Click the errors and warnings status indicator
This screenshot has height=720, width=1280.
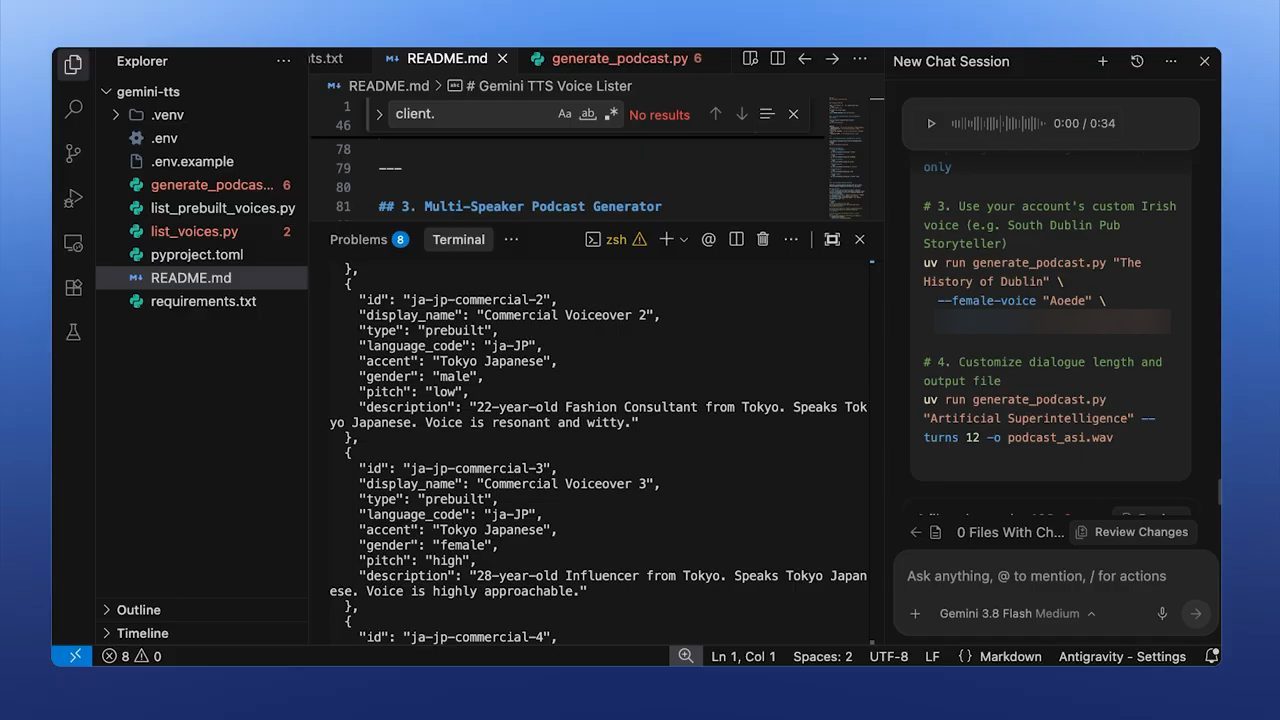[x=132, y=657]
